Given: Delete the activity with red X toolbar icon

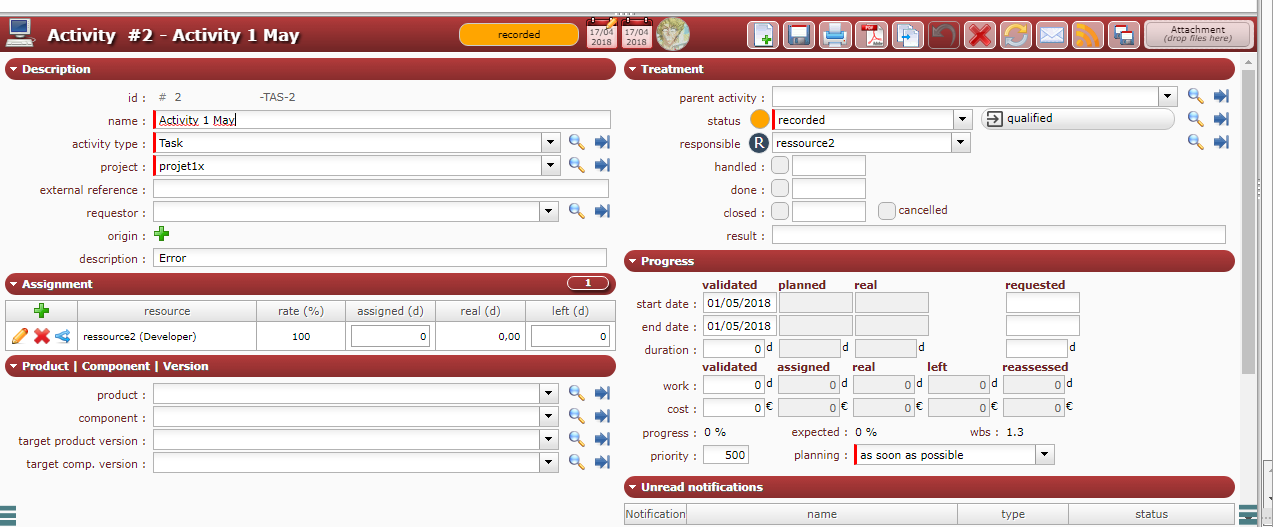Looking at the screenshot, I should (980, 35).
